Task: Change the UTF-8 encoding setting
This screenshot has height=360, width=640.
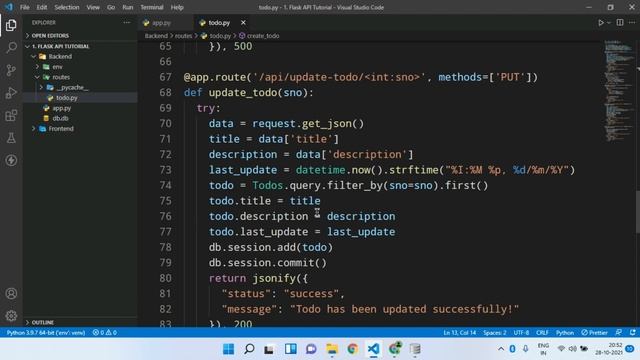Action: pyautogui.click(x=521, y=333)
